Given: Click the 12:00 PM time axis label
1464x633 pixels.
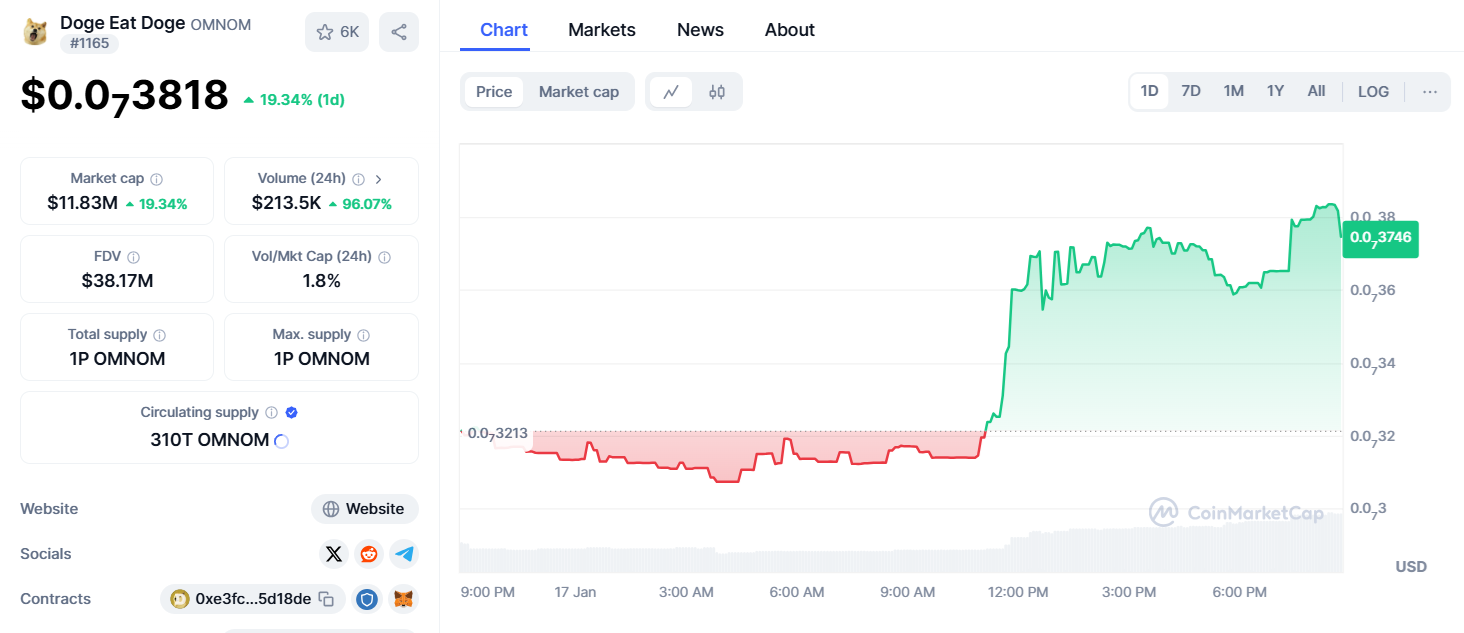Looking at the screenshot, I should pos(1018,592).
